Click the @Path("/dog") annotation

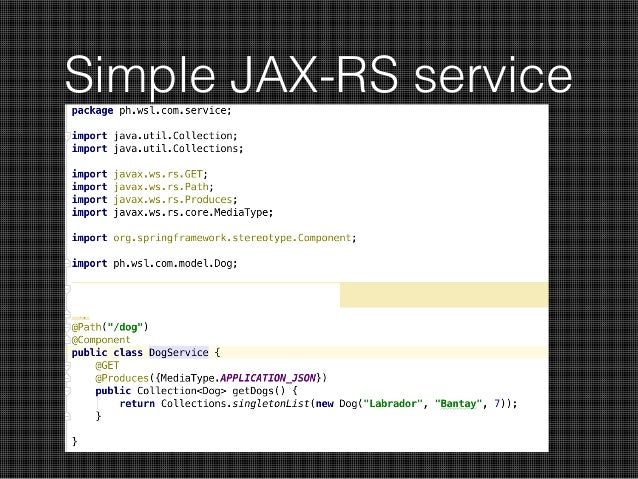[110, 327]
